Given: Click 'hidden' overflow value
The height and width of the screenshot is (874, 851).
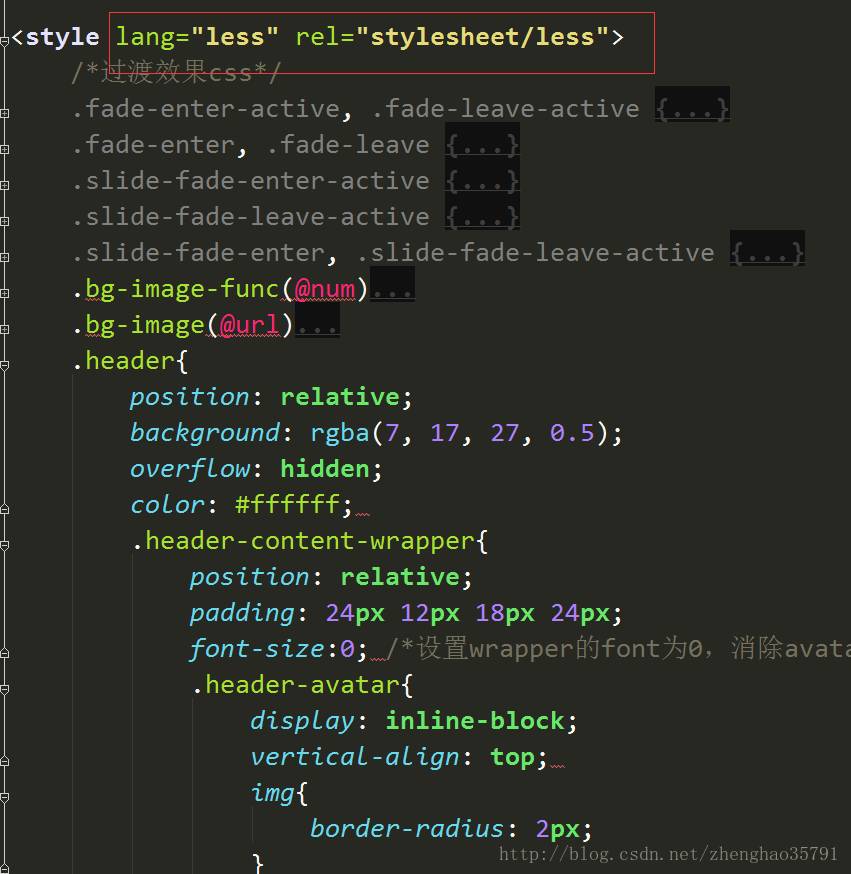Looking at the screenshot, I should click(x=324, y=469).
